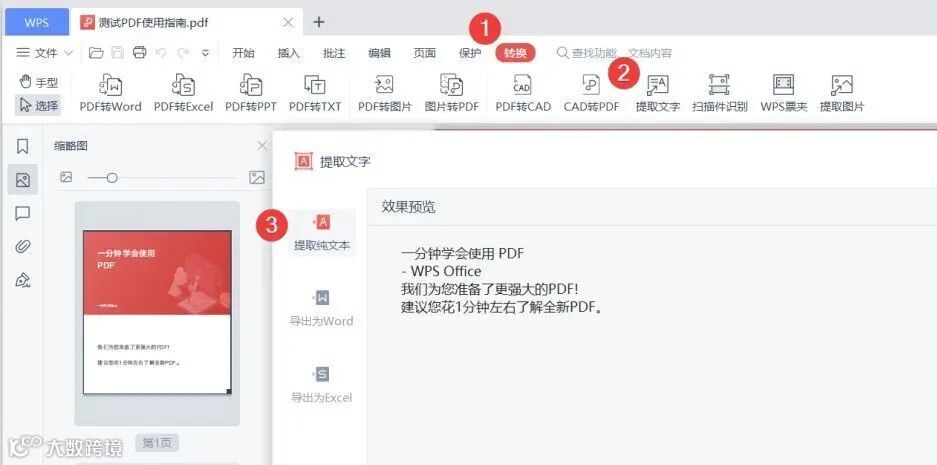
Task: Click the 查找功能 search field
Action: point(614,53)
